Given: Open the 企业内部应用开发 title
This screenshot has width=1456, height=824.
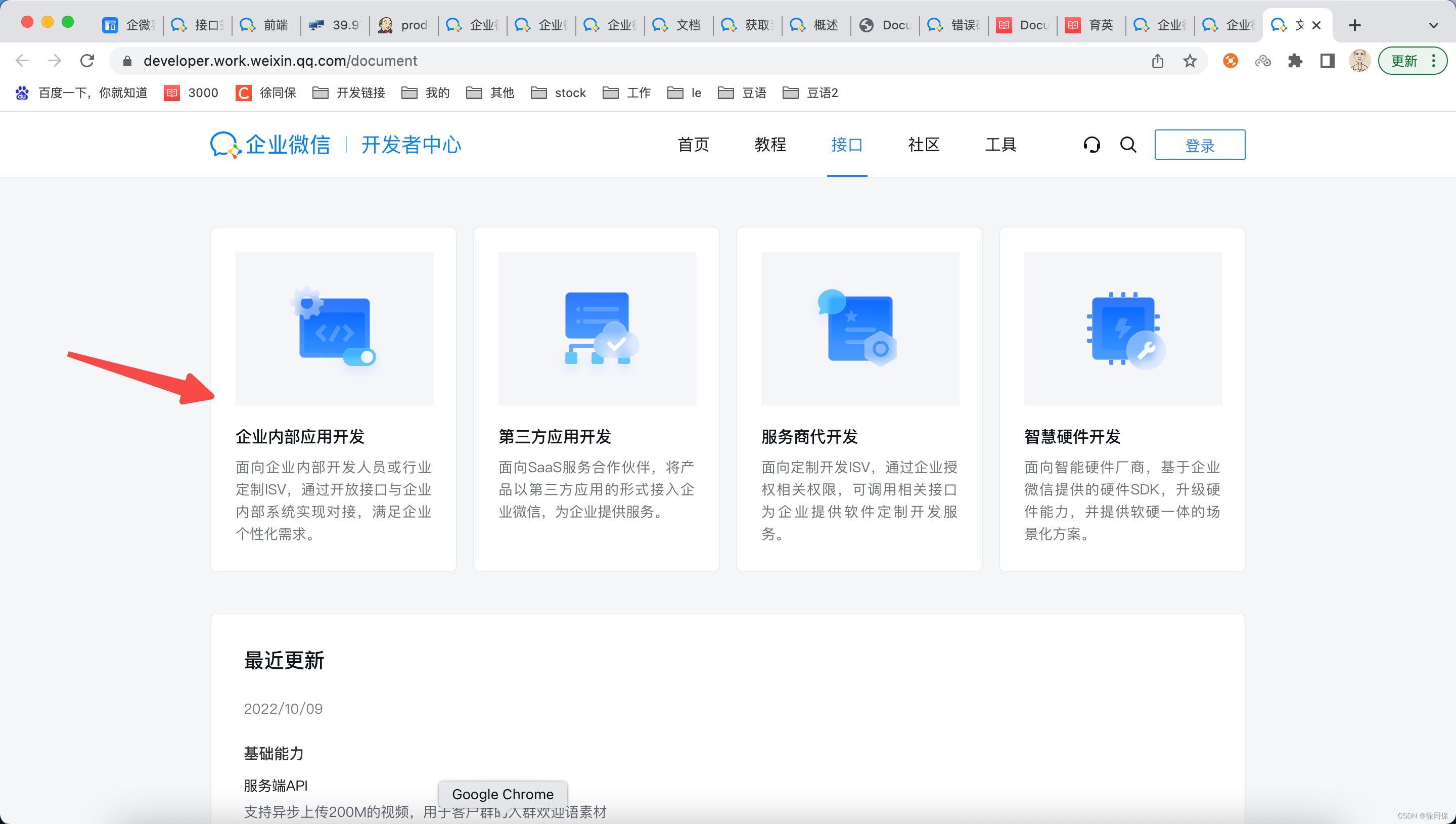Looking at the screenshot, I should pyautogui.click(x=300, y=437).
